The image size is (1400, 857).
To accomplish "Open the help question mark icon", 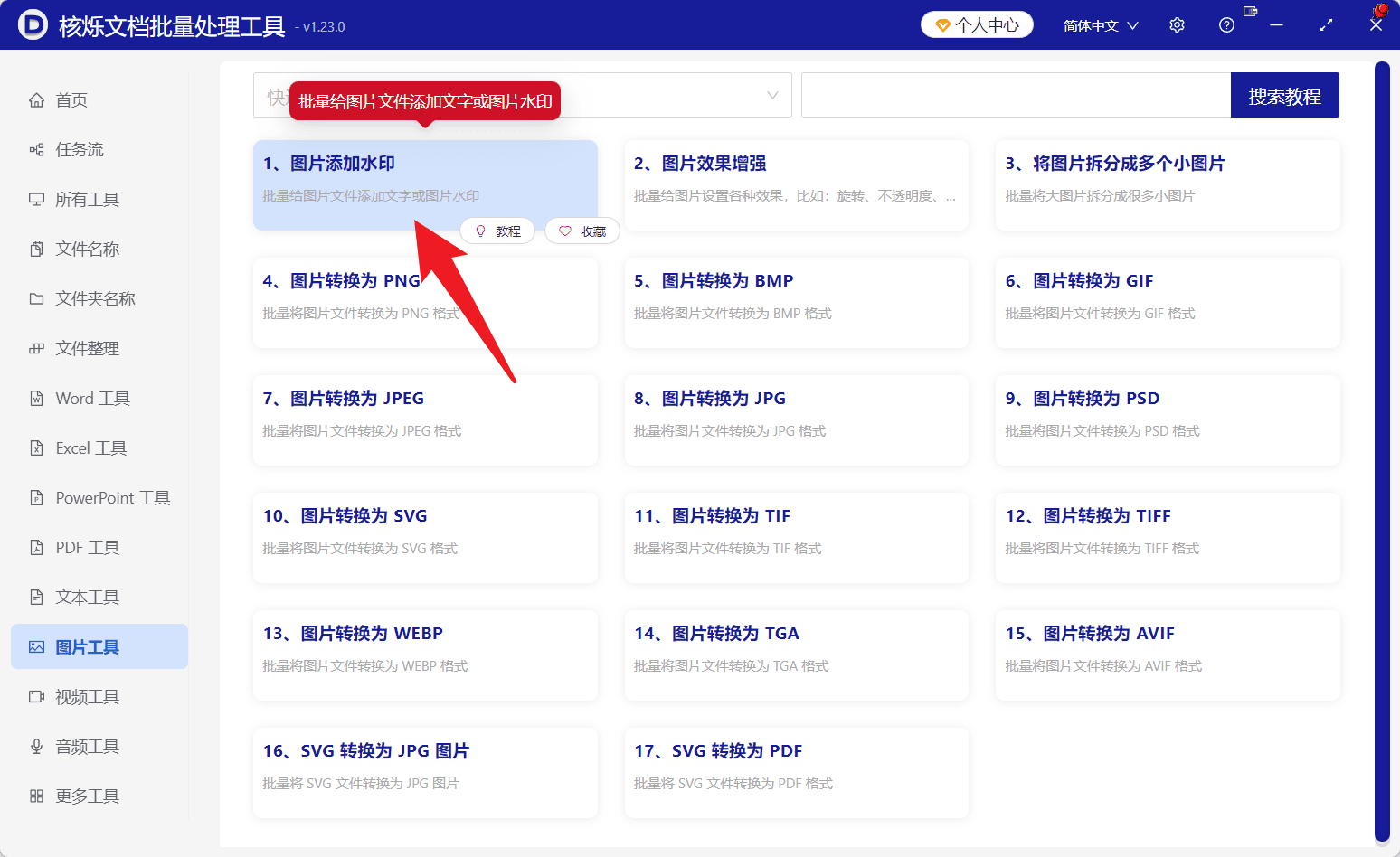I will pos(1226,25).
